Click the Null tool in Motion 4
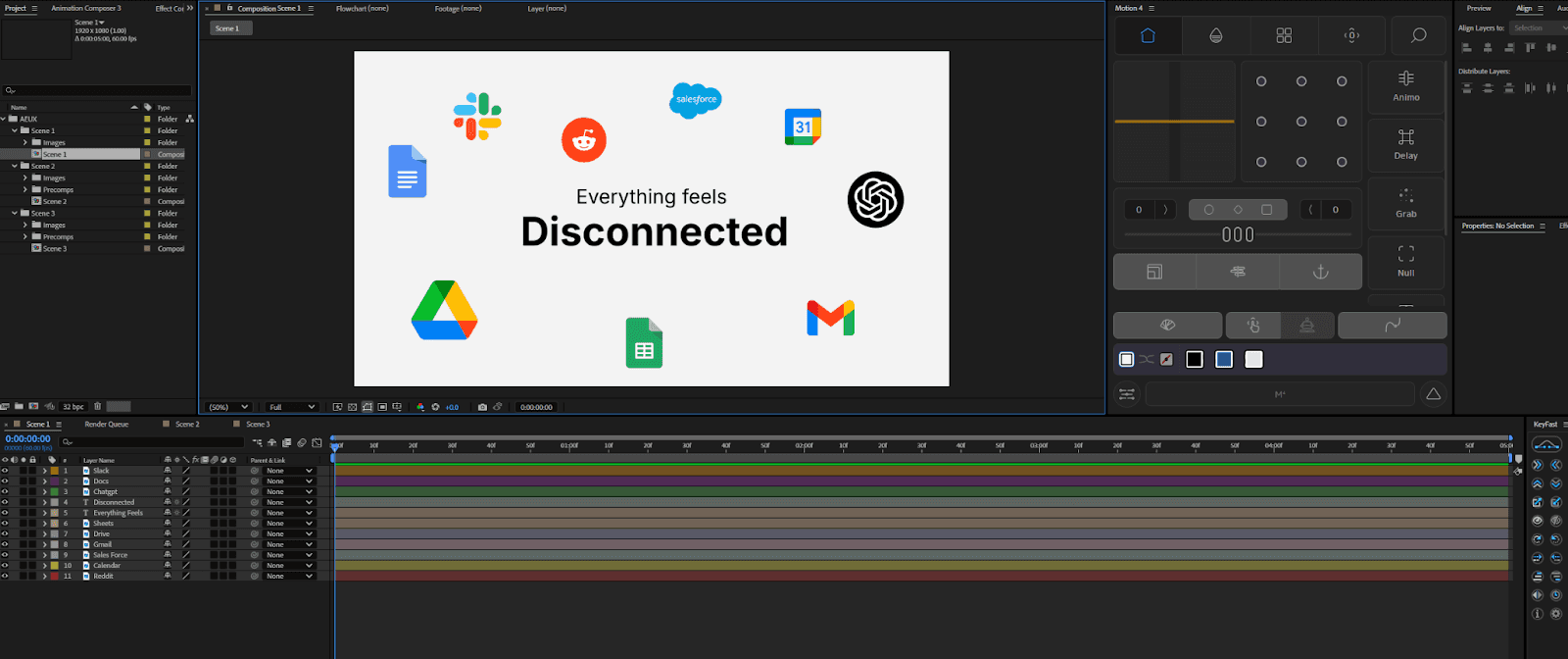 pyautogui.click(x=1406, y=262)
